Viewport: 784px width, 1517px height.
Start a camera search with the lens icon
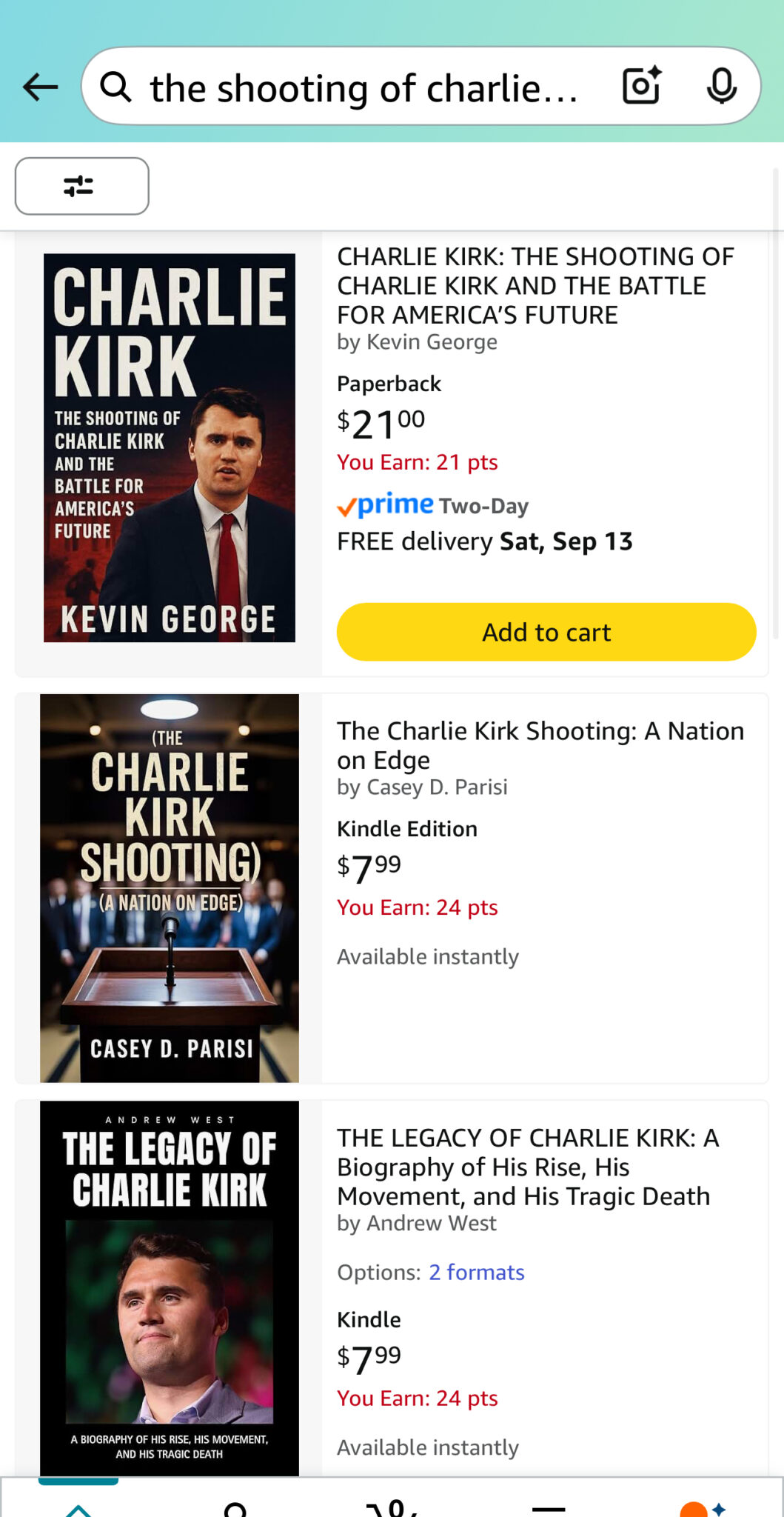(x=641, y=84)
